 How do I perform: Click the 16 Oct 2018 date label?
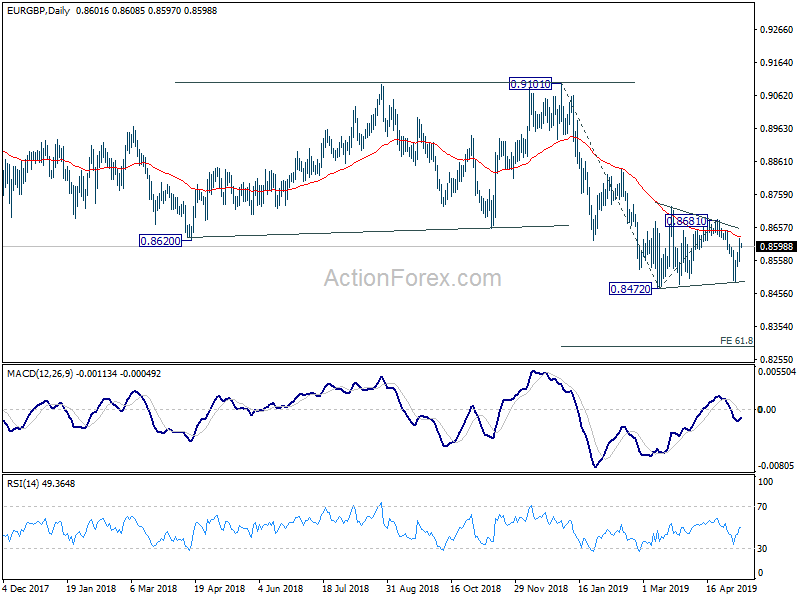click(476, 588)
